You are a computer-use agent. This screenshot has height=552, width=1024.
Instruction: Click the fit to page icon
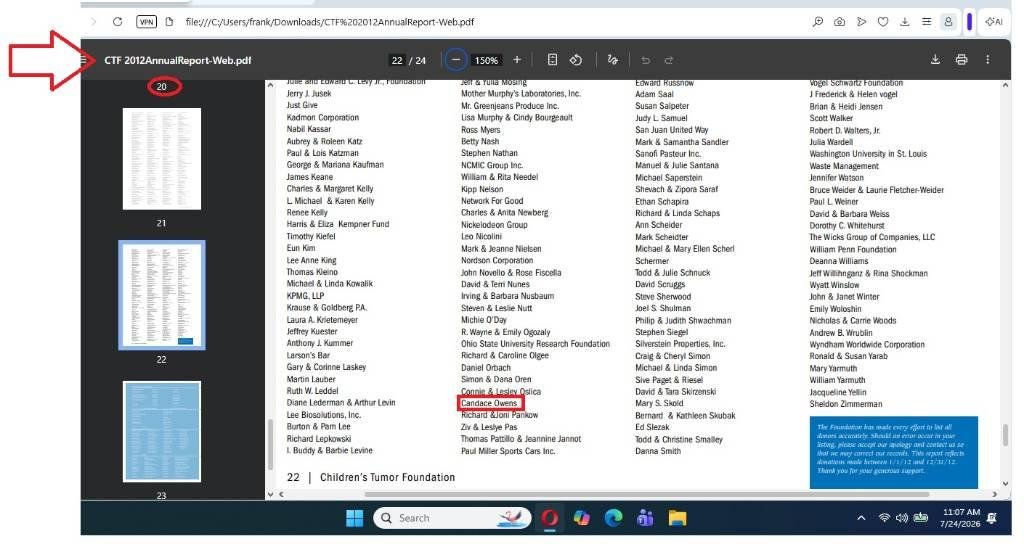[x=552, y=59]
